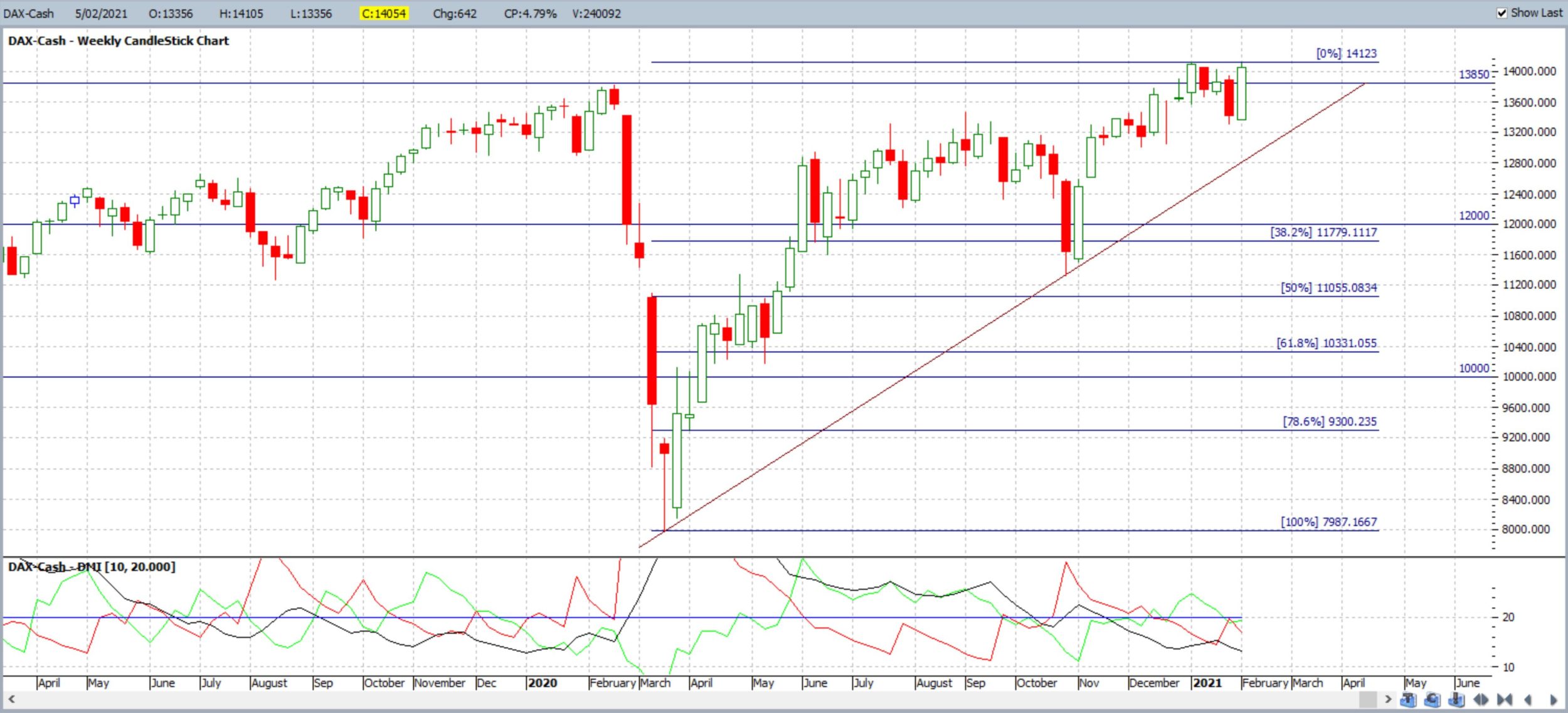The width and height of the screenshot is (1568, 713).
Task: Click the DAX-Cash symbol name in header
Action: 29,13
